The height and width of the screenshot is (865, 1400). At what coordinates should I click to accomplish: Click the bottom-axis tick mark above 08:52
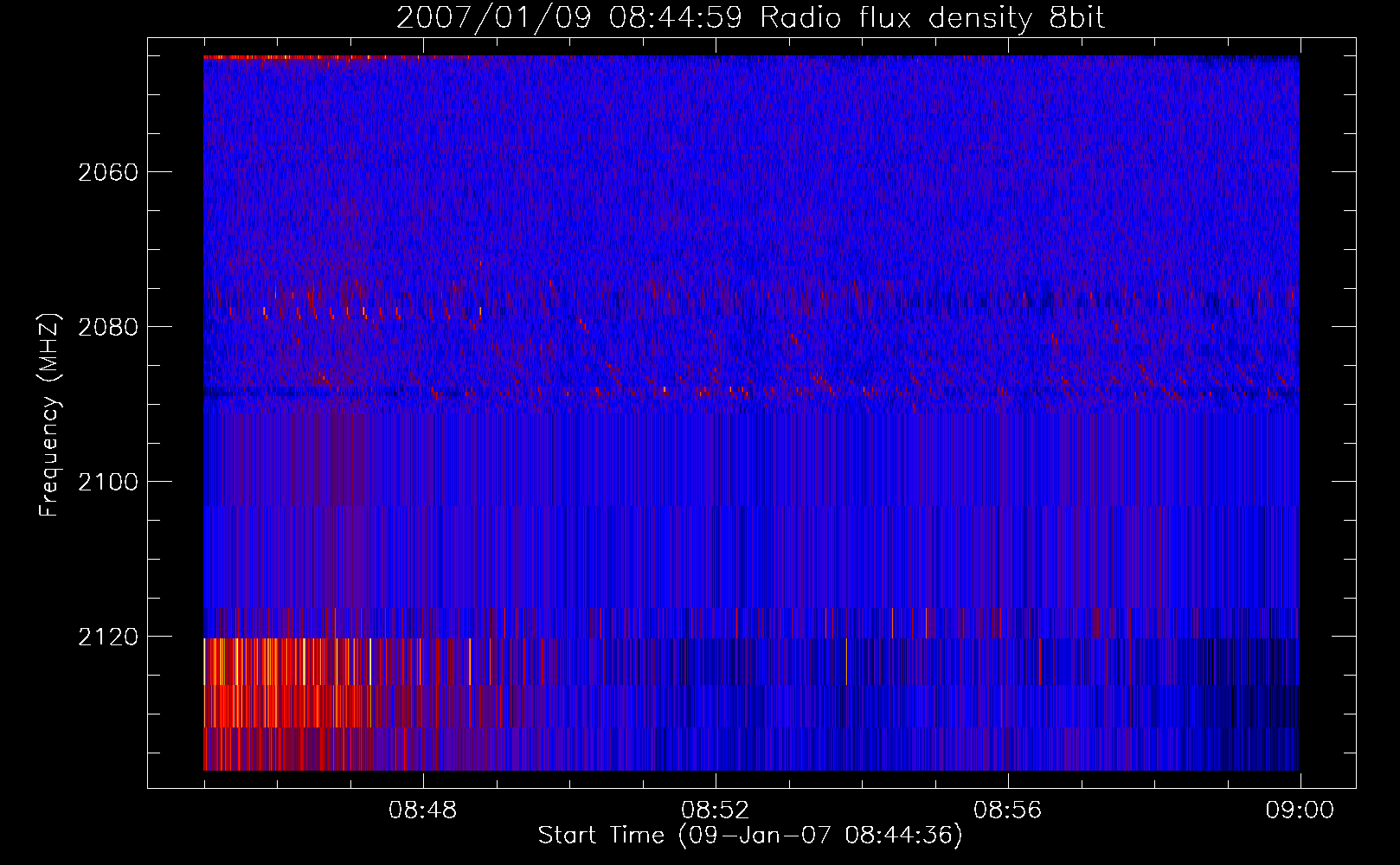coord(716,782)
